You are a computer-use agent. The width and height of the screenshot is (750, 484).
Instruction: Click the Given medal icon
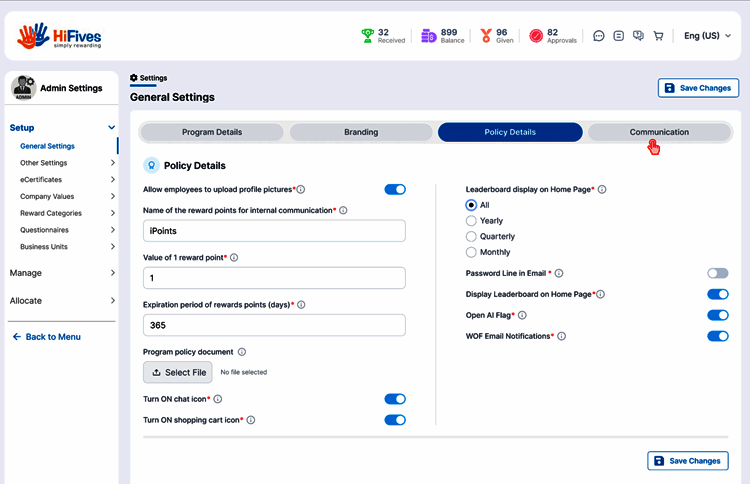(485, 36)
